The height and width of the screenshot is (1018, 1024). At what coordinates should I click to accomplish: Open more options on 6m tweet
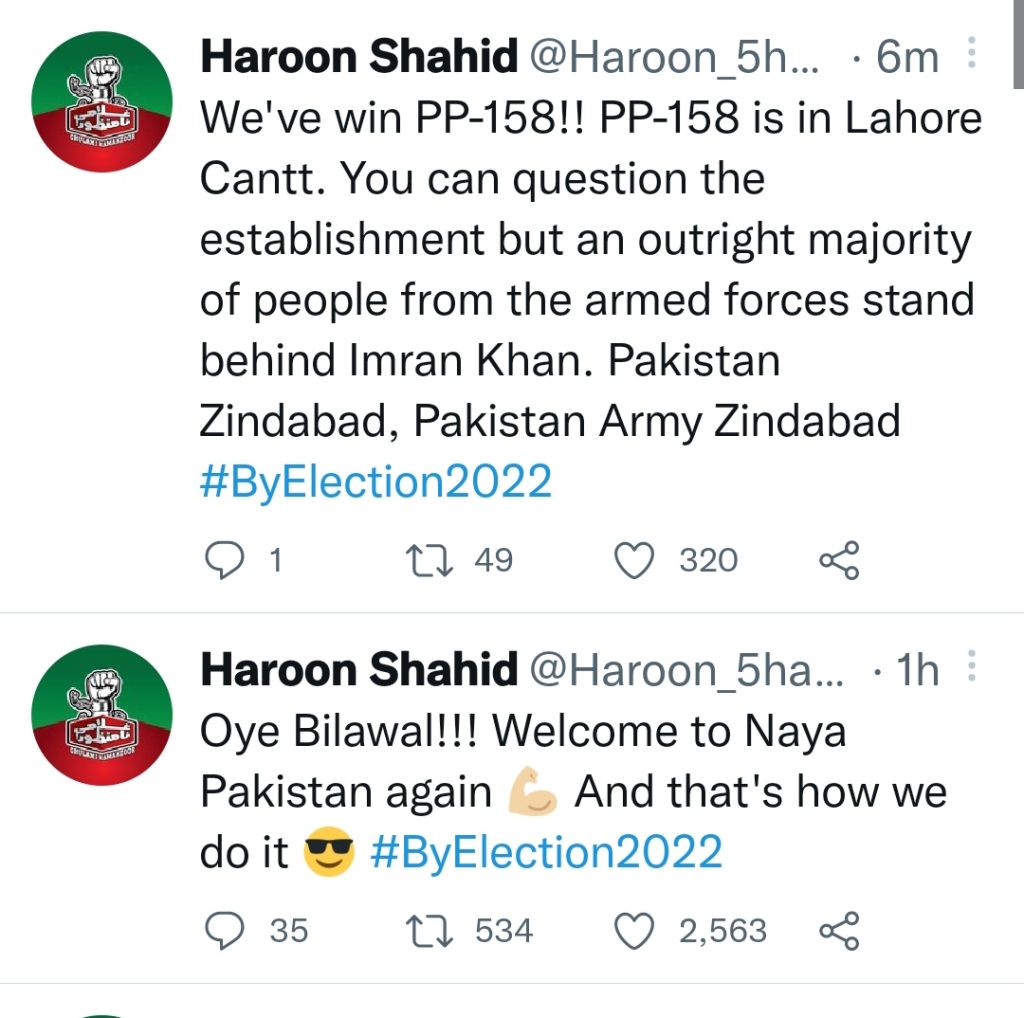point(971,53)
